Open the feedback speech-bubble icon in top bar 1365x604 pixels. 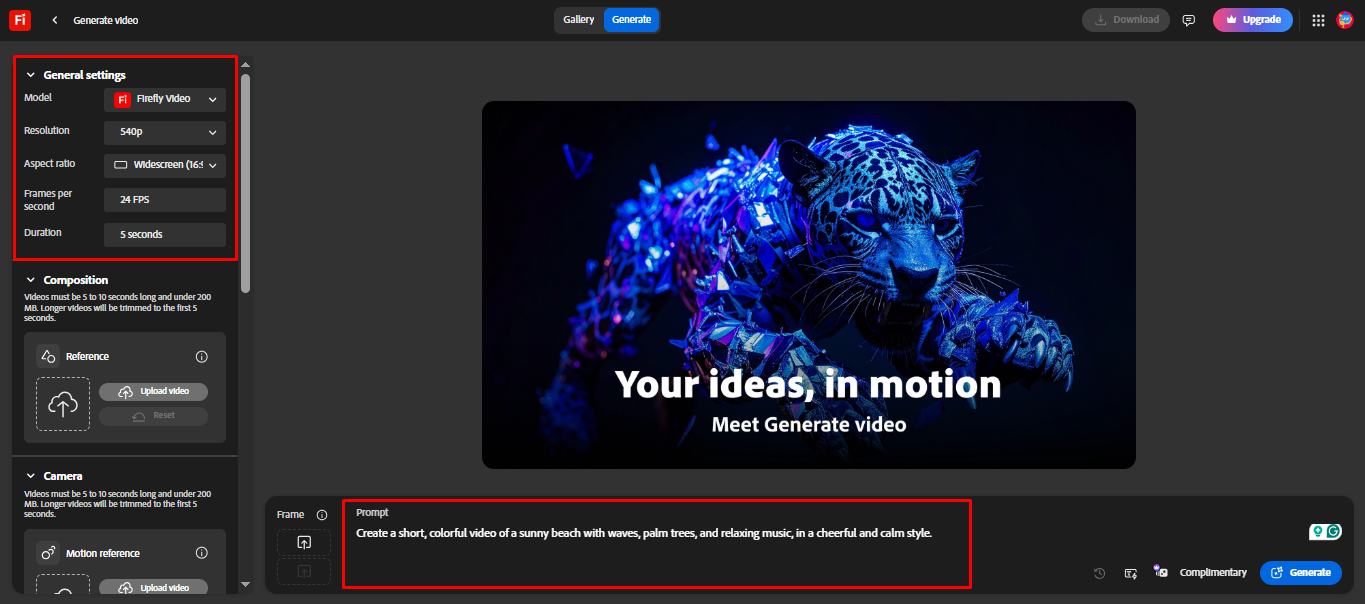tap(1188, 19)
